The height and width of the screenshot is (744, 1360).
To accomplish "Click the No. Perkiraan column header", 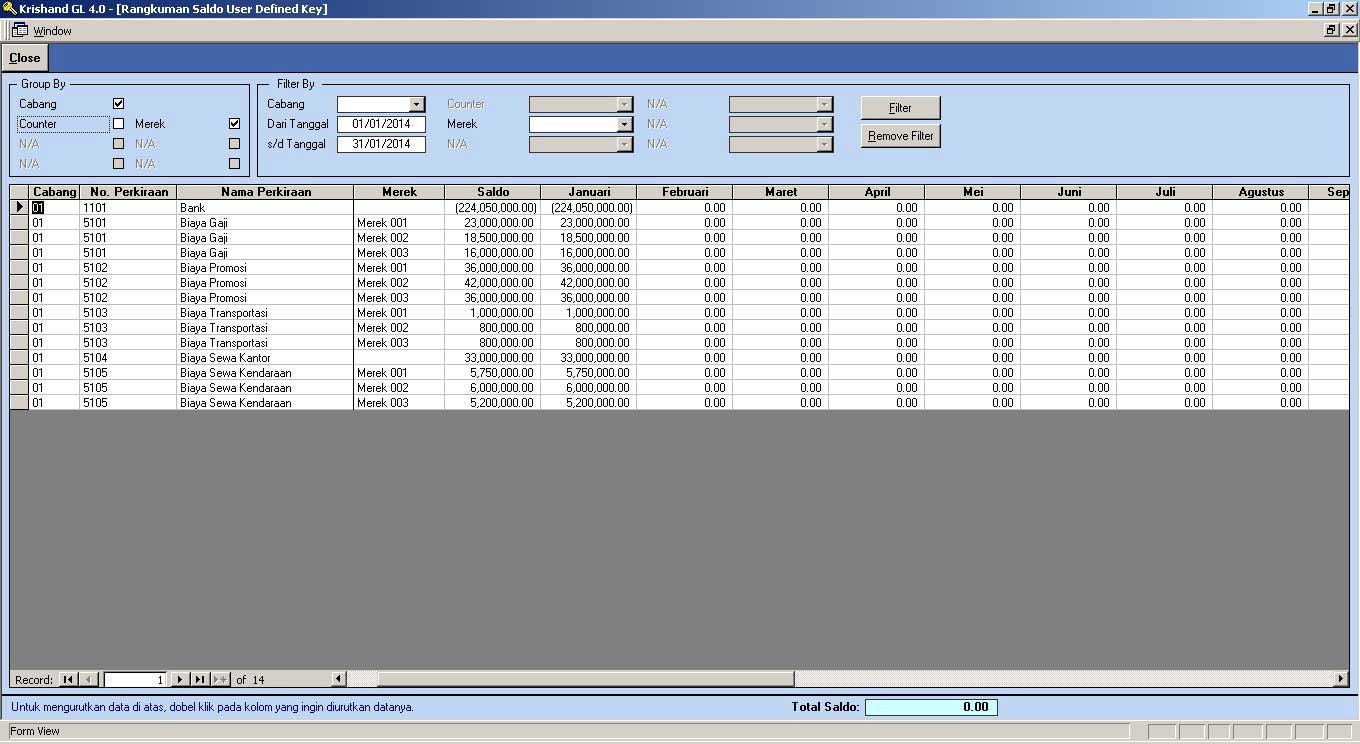I will (128, 192).
